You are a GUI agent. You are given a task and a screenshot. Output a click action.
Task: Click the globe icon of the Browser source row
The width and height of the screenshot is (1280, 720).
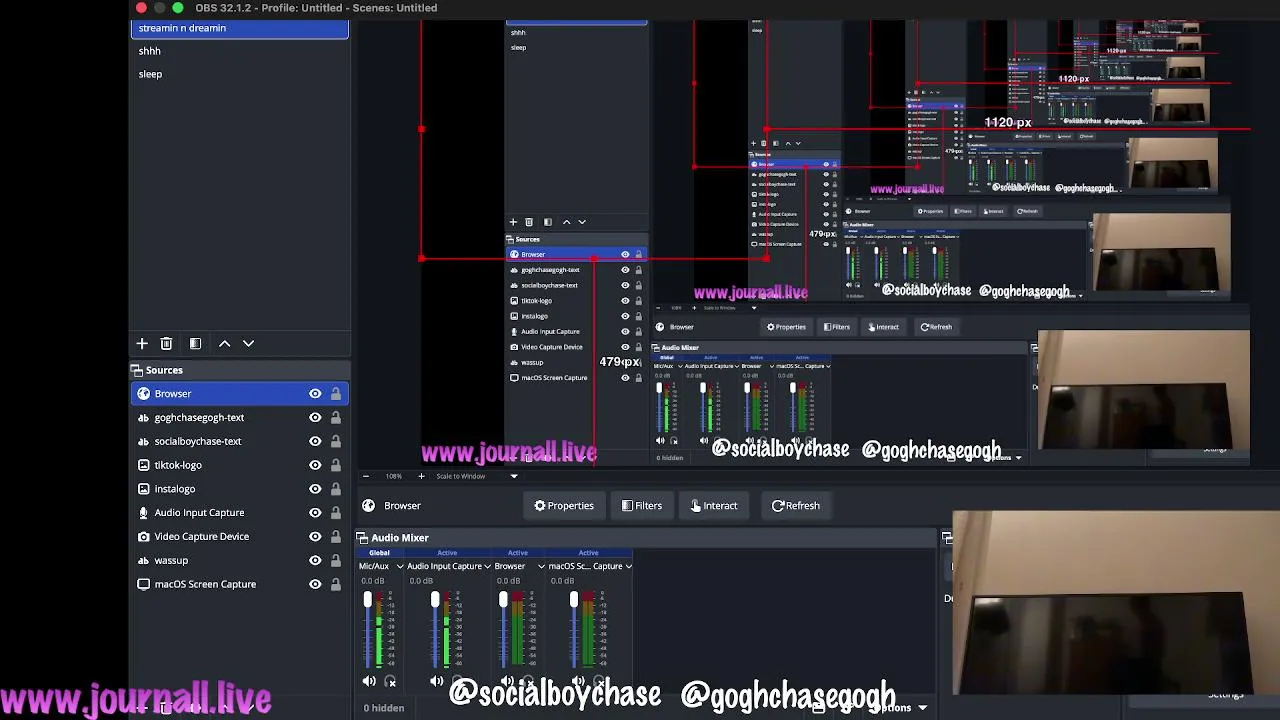[143, 394]
